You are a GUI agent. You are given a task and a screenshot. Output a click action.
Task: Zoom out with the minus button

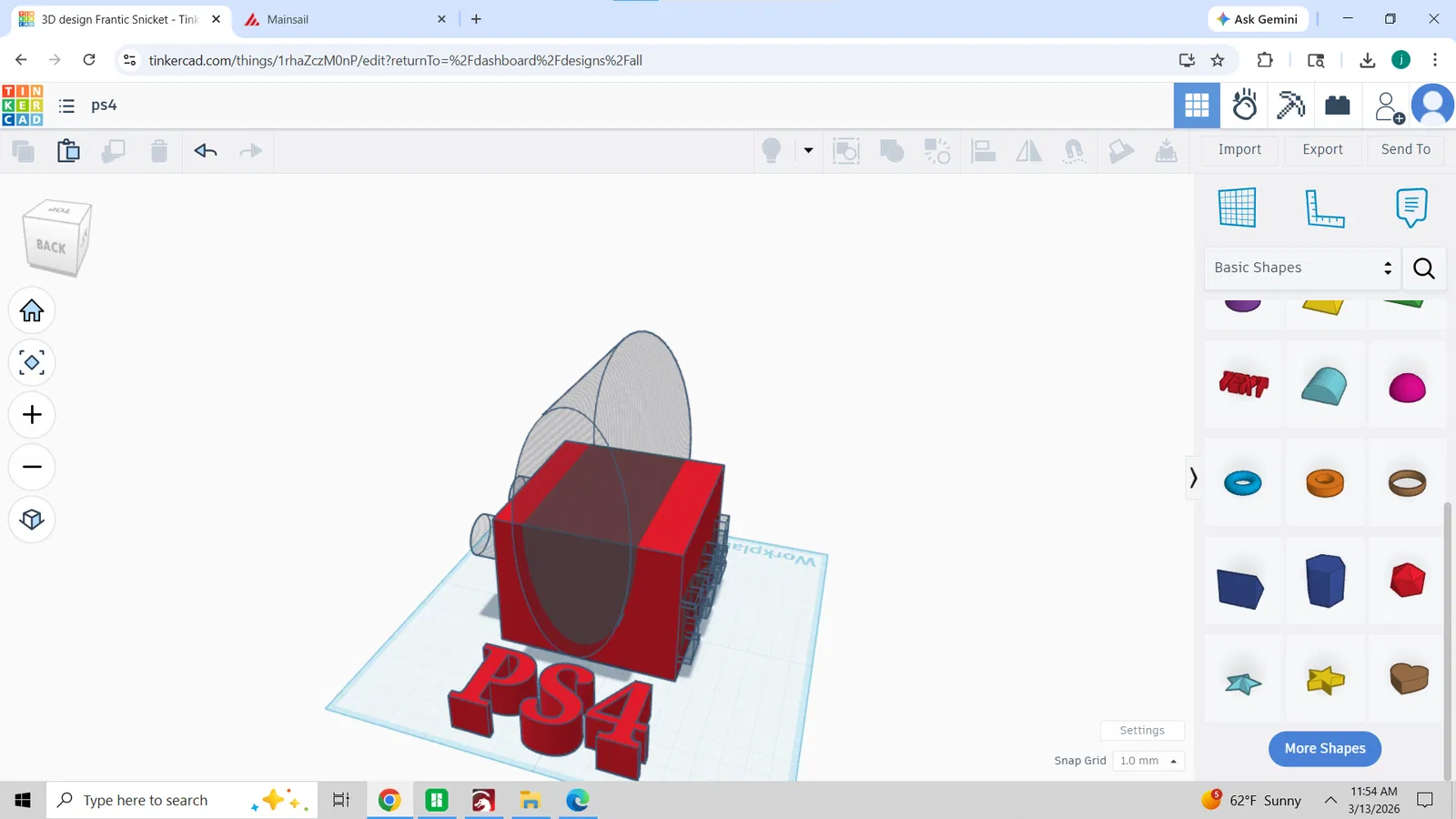point(32,467)
